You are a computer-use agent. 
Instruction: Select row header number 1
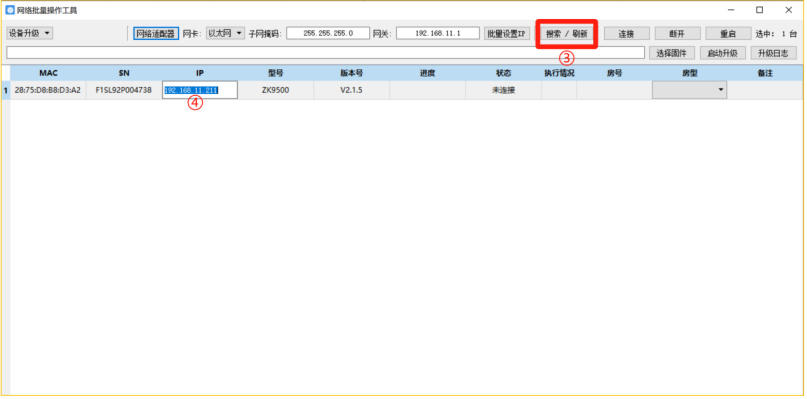point(6,90)
